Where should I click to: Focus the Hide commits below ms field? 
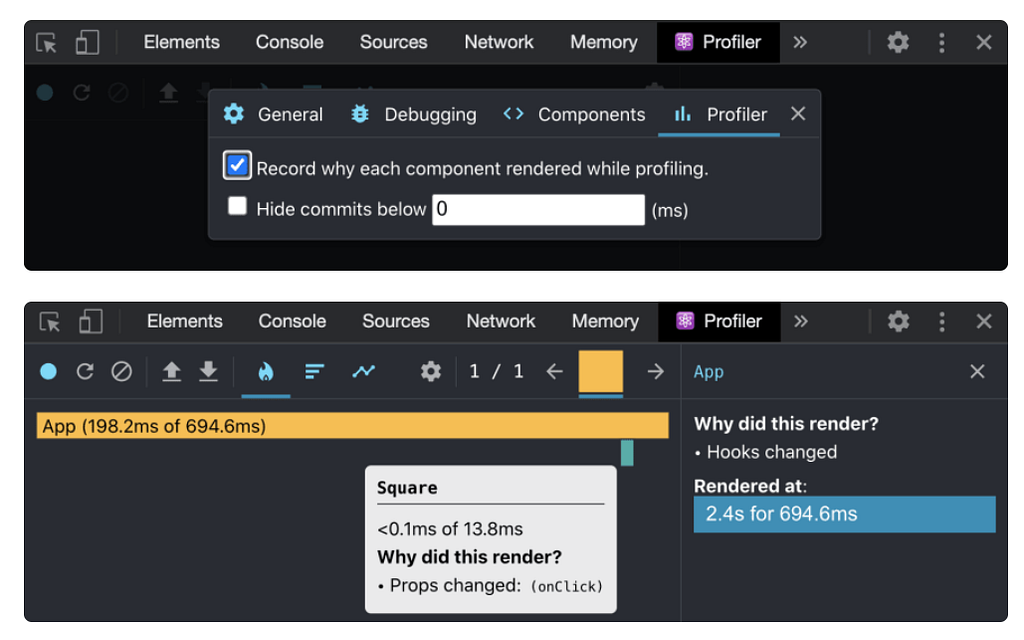tap(538, 210)
